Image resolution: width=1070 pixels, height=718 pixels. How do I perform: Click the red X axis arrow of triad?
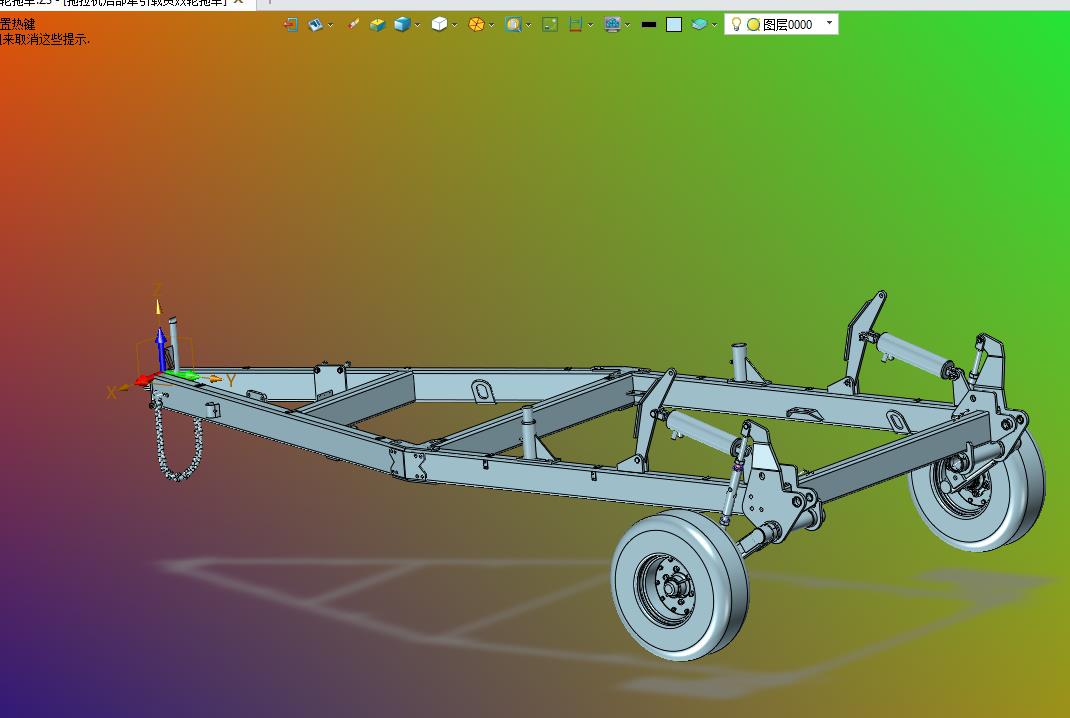(145, 380)
